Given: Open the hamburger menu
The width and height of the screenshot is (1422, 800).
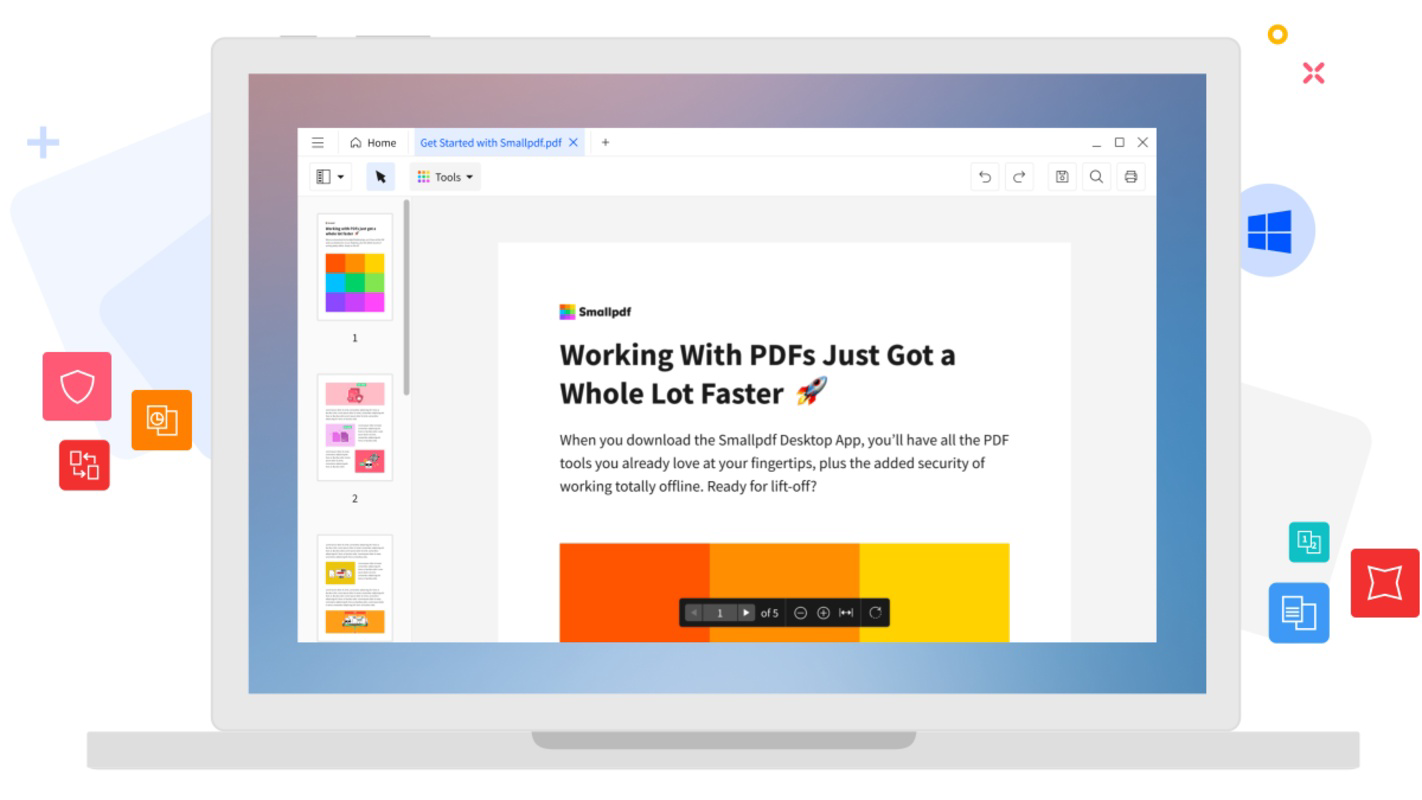Looking at the screenshot, I should coord(319,143).
